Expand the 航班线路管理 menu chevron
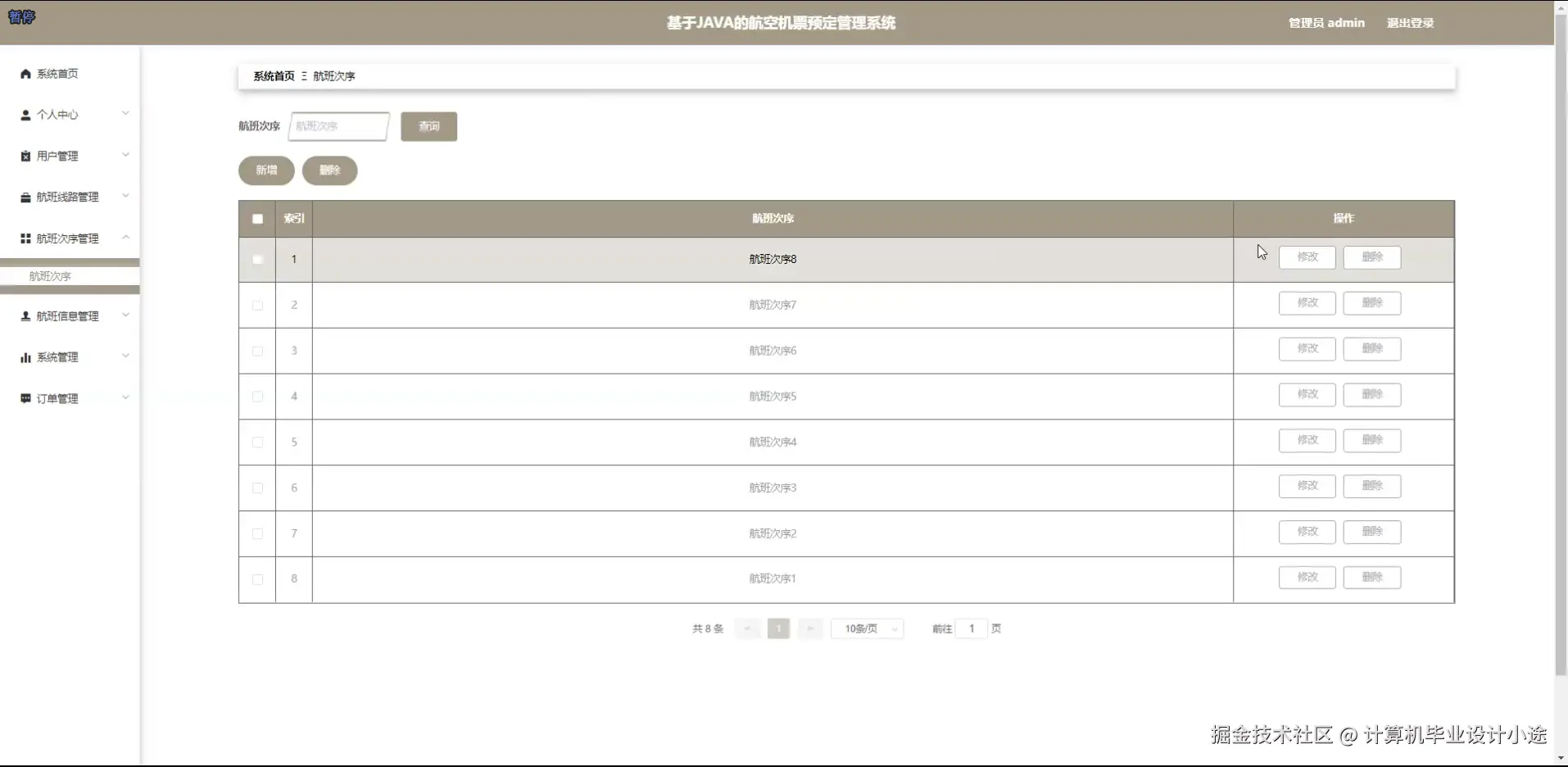This screenshot has height=767, width=1568. coord(125,196)
